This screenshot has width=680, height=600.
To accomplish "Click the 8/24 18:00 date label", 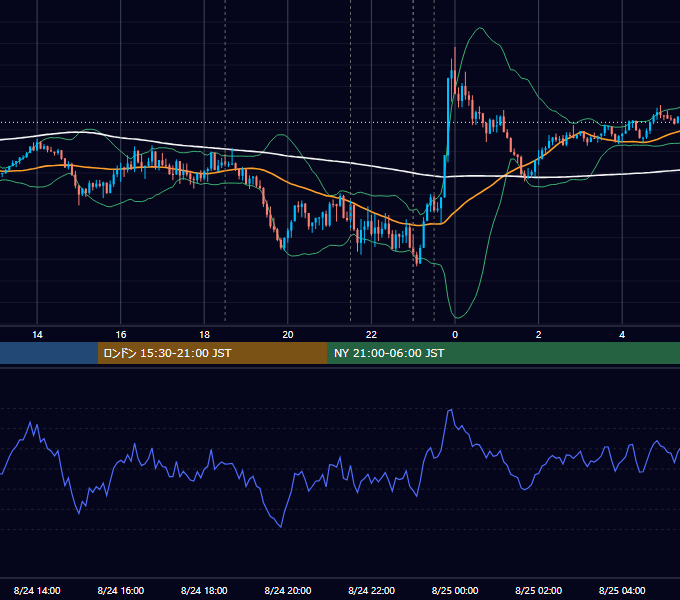I will [x=204, y=590].
